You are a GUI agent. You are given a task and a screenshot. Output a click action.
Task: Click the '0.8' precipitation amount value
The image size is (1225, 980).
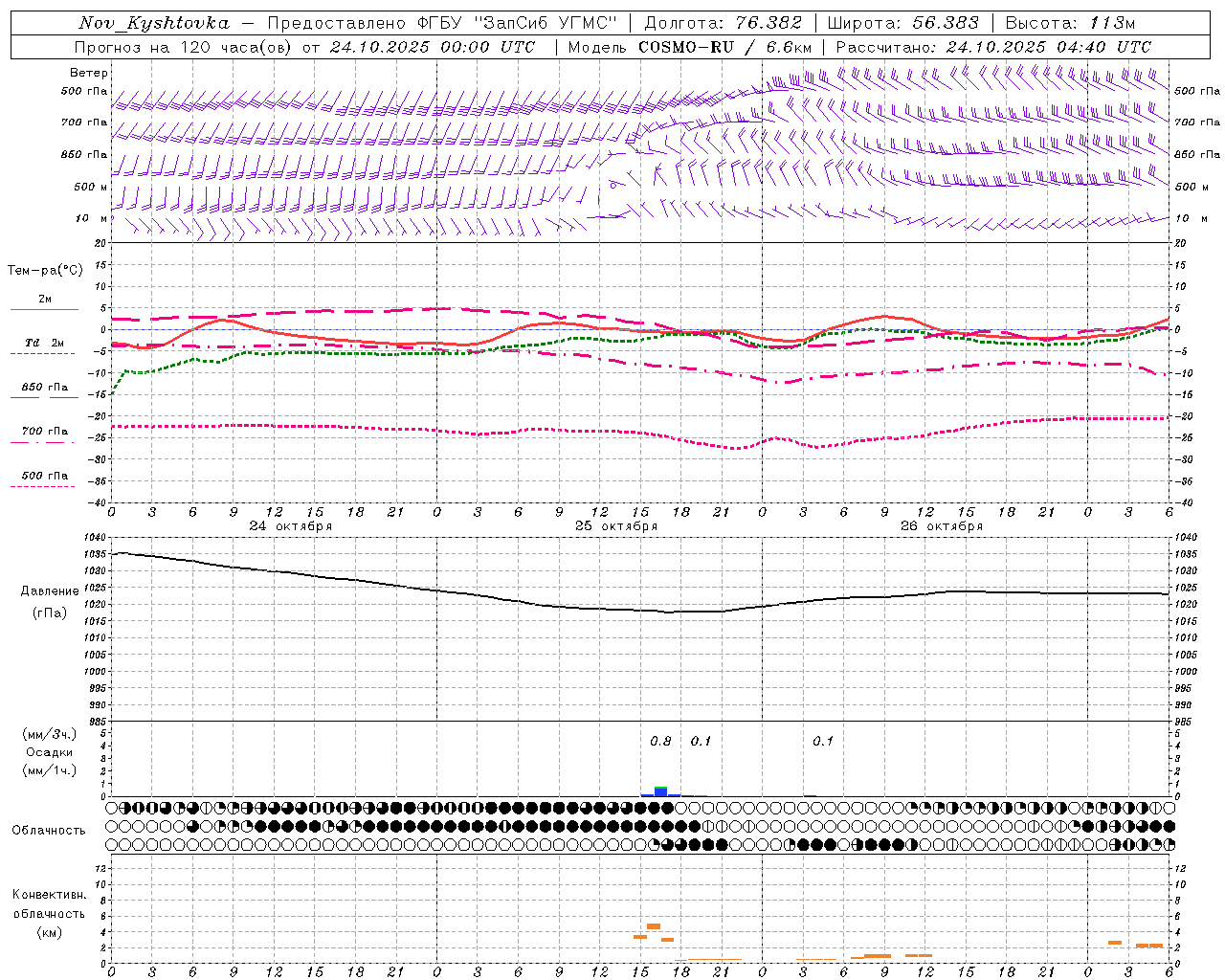660,741
